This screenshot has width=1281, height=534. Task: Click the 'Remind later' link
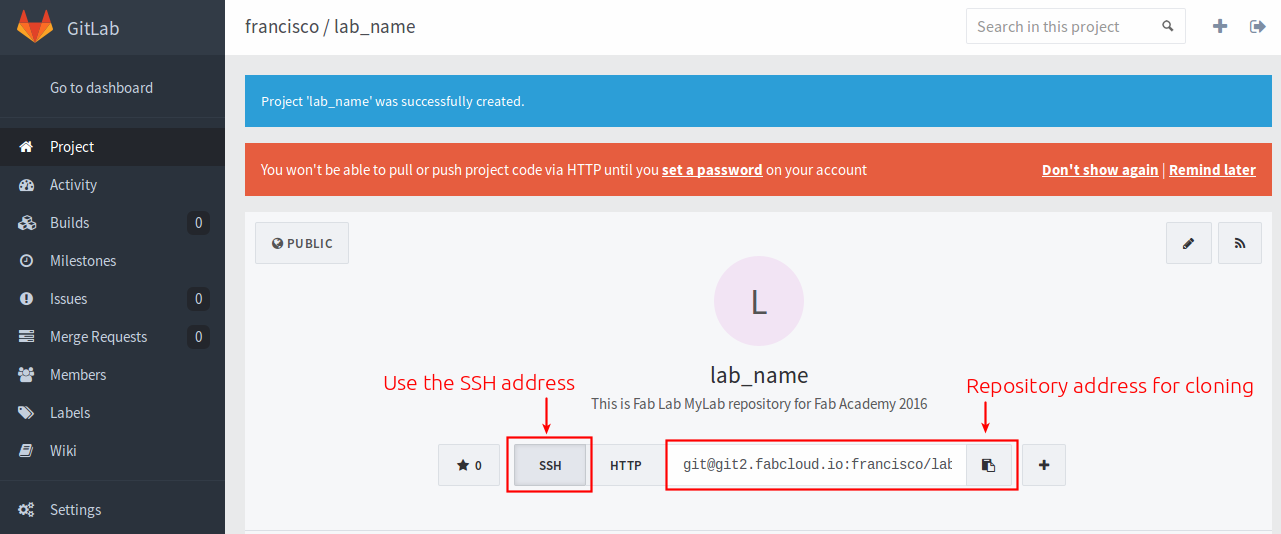1212,170
